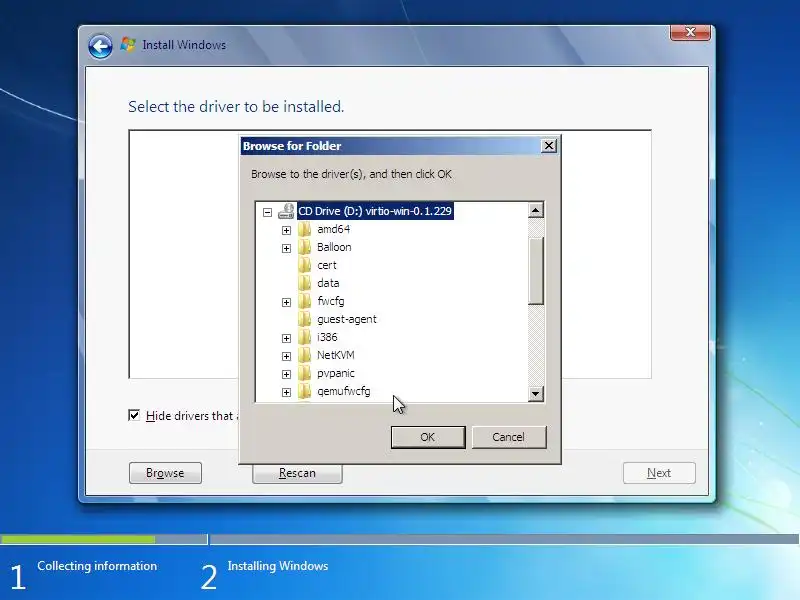Select the 'guest-agent' folder name
This screenshot has width=800, height=600.
tap(347, 319)
